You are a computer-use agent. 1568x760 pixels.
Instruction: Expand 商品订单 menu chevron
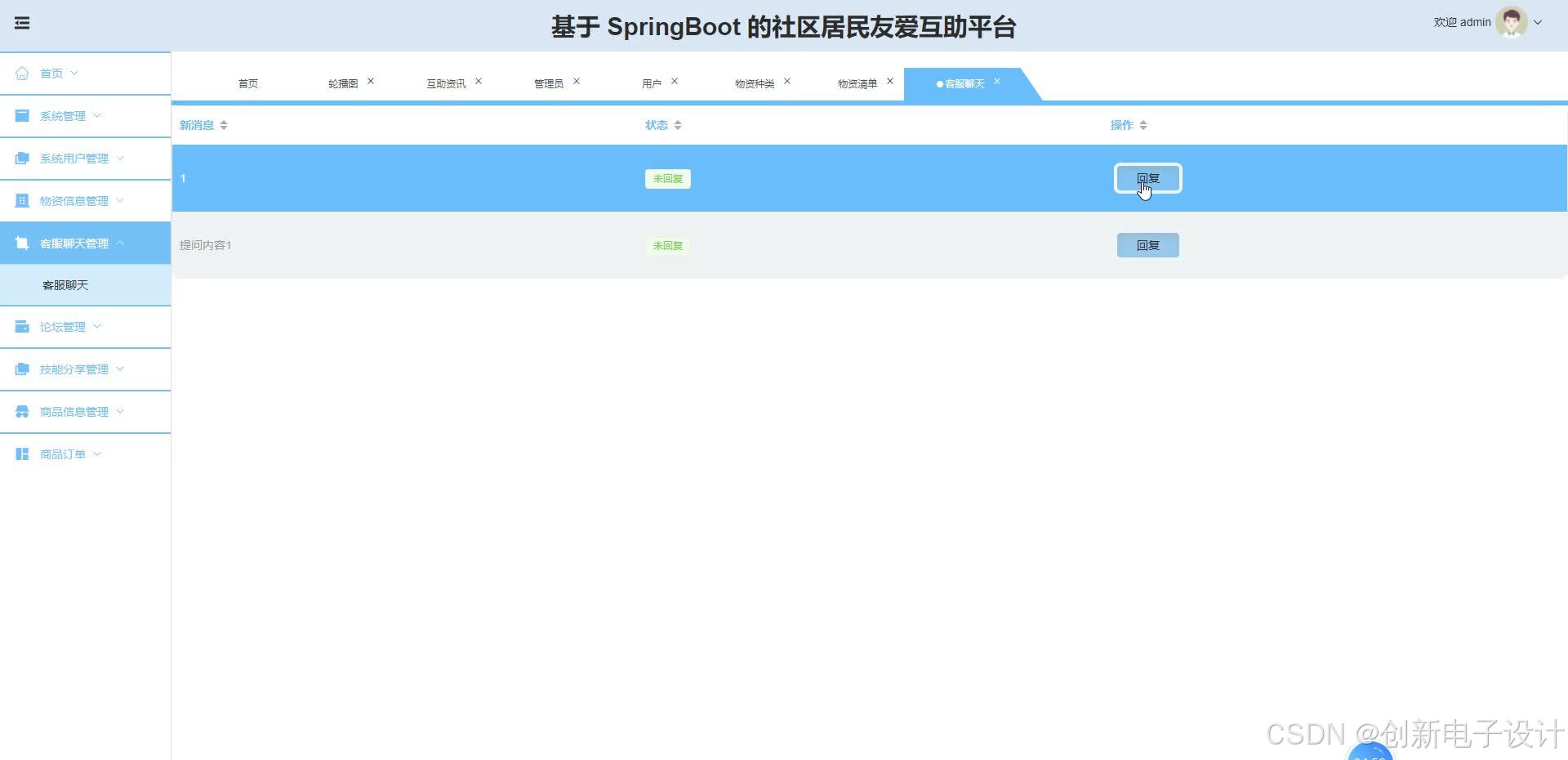[x=97, y=454]
